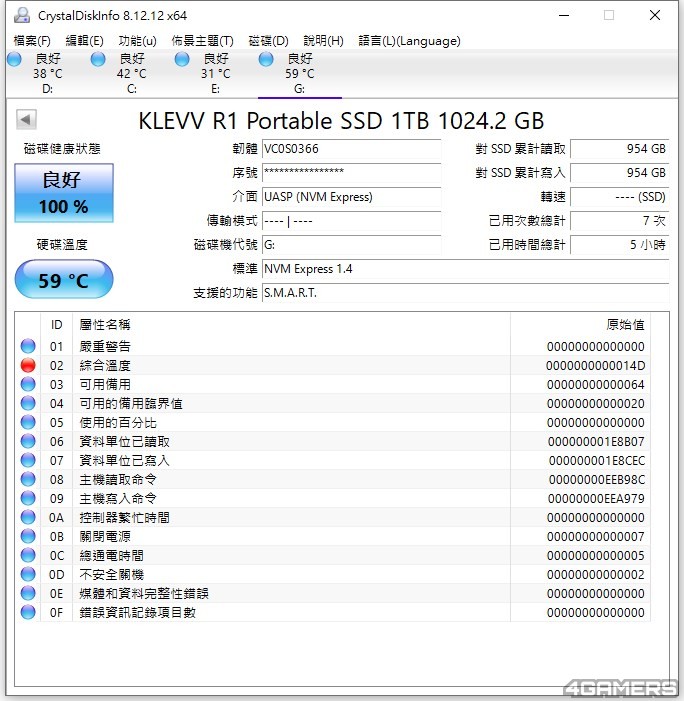Click the masked 序號 serial number field
The image size is (684, 701).
pos(351,173)
